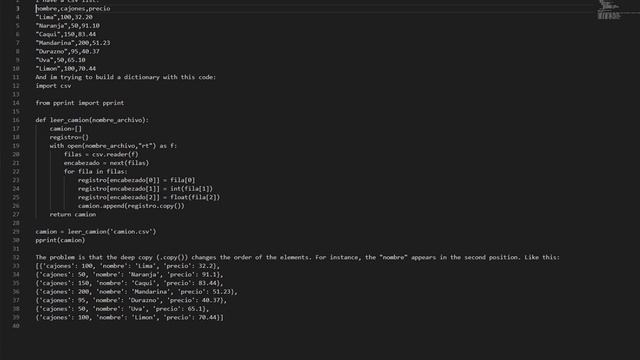Click "registro[encabezado[0]] = fila[0]" line
Image resolution: width=640 pixels, height=360 pixels.
click(137, 180)
